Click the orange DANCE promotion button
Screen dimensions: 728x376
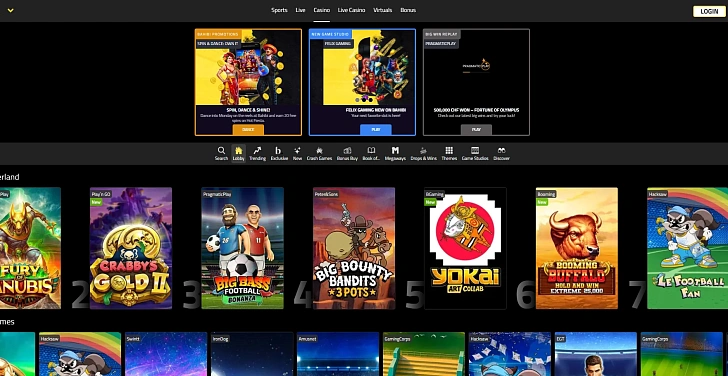(x=248, y=130)
